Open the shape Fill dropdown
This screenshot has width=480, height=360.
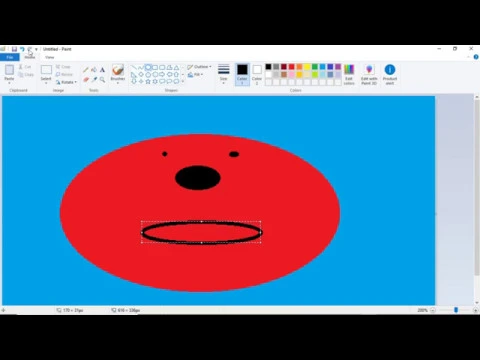[195, 74]
